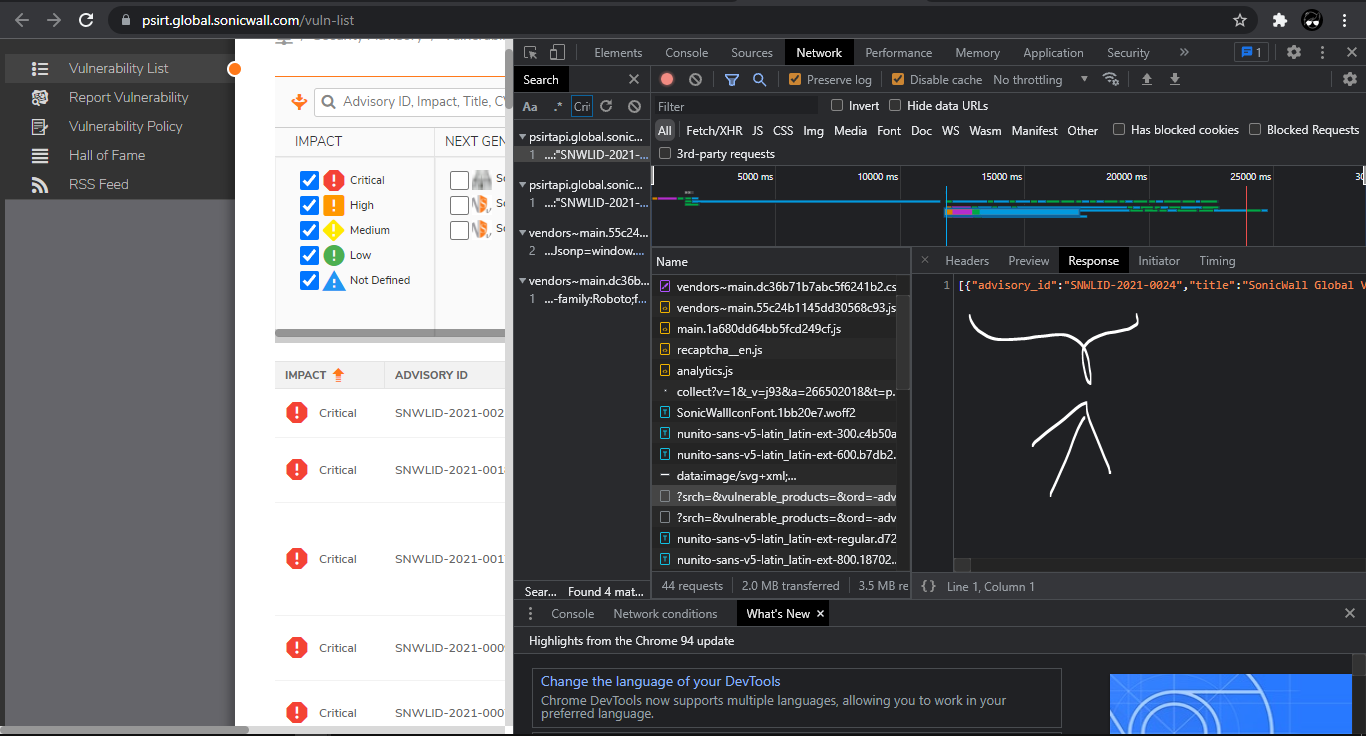The height and width of the screenshot is (736, 1366).
Task: Enable the Invert filter checkbox
Action: click(x=838, y=105)
